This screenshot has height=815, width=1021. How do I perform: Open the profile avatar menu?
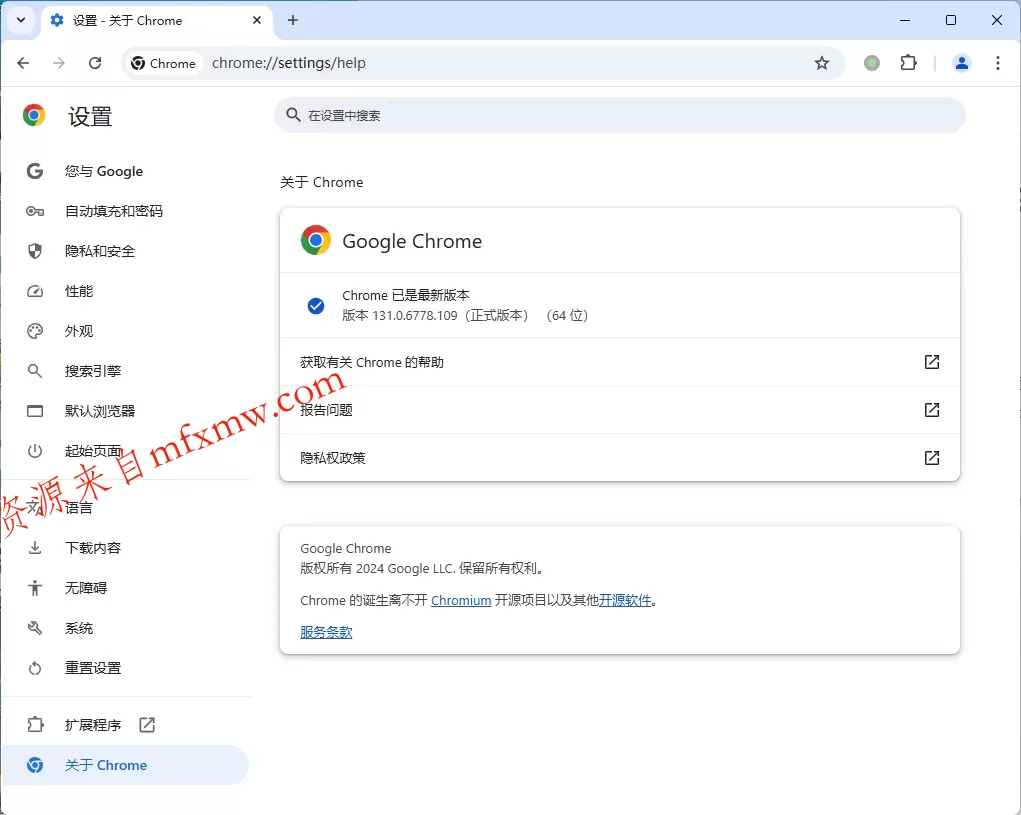coord(962,63)
